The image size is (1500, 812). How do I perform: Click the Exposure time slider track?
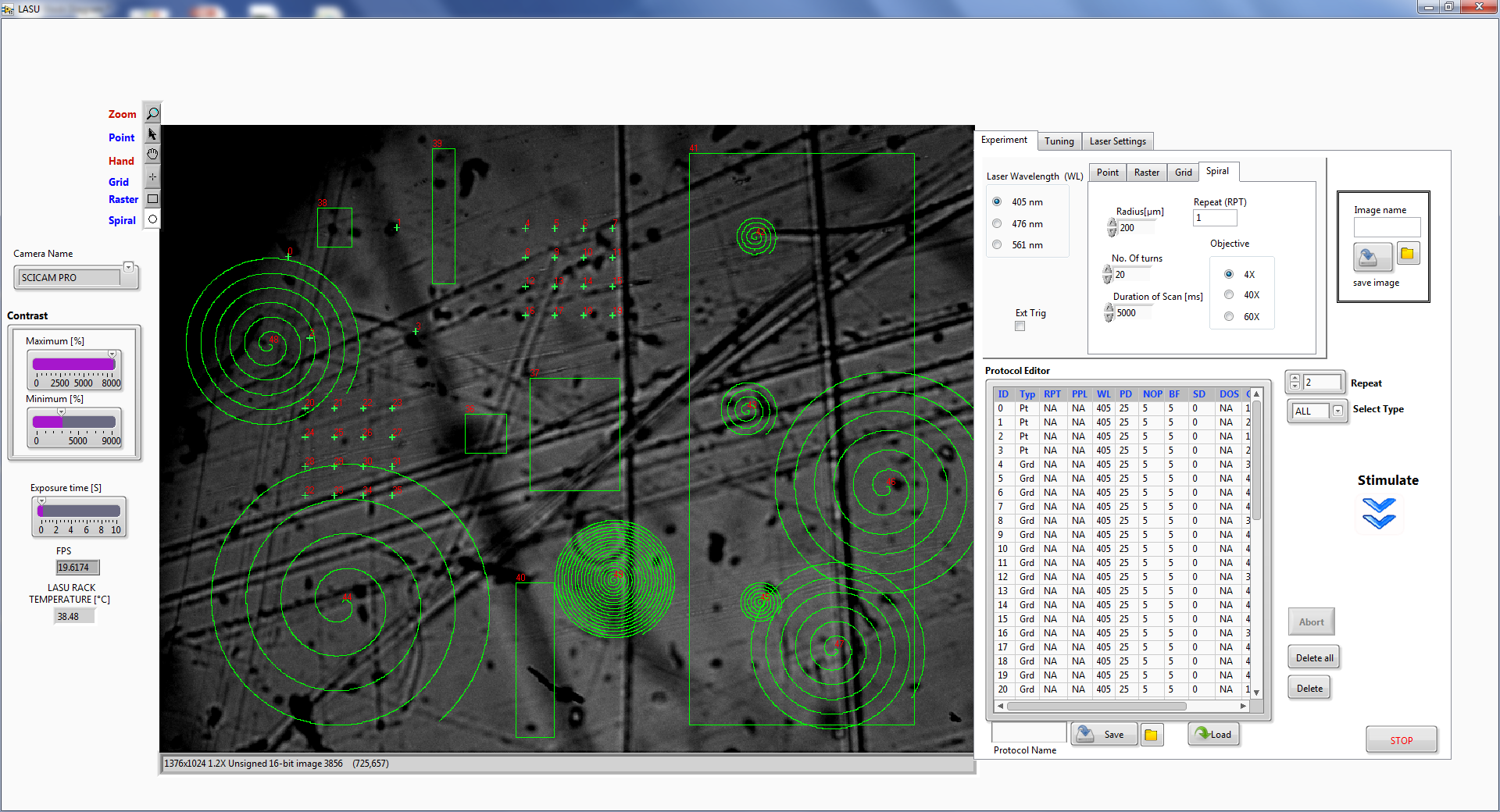click(79, 511)
